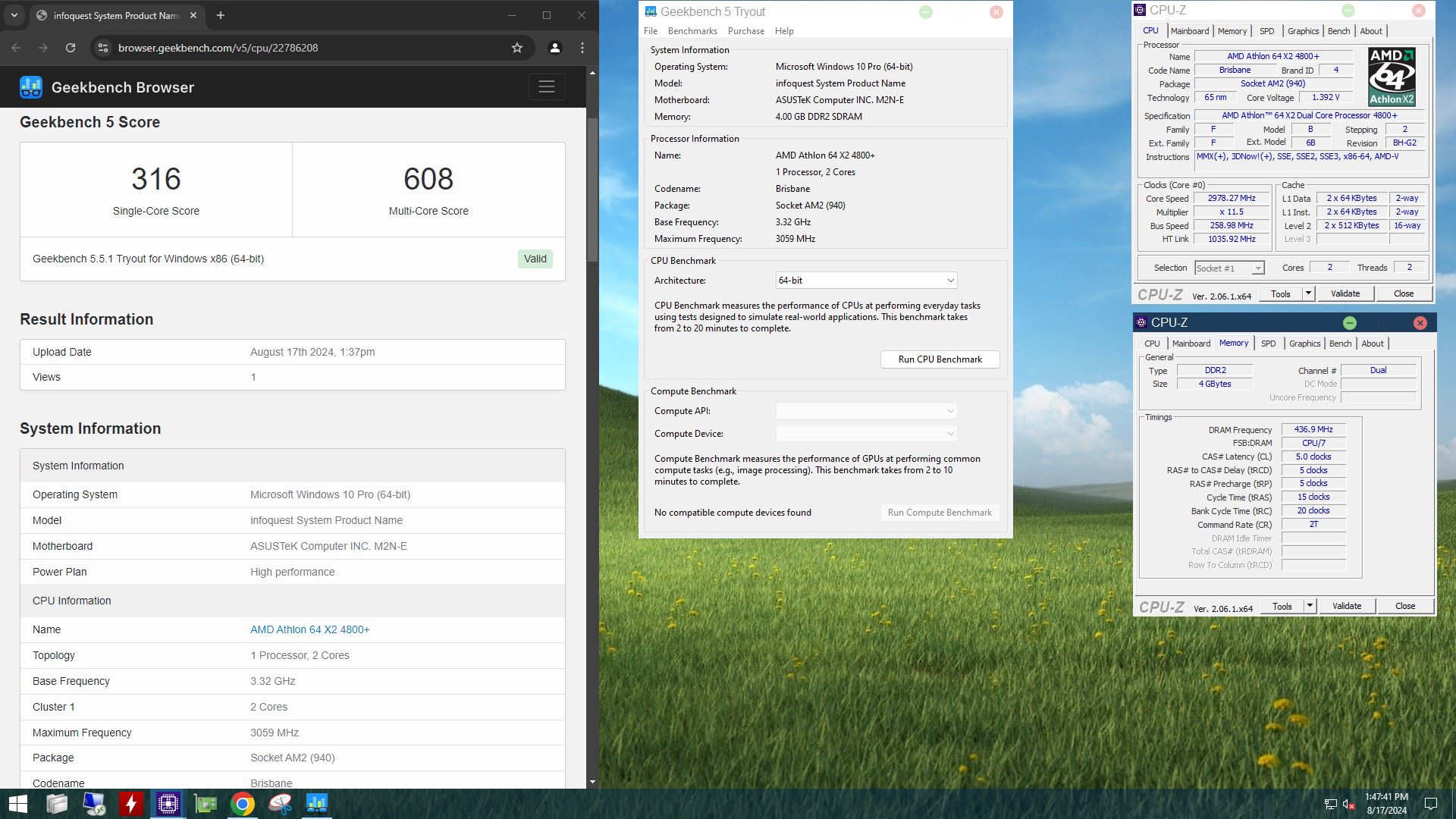Click the AMD Athlon X2 logo image

pyautogui.click(x=1392, y=77)
